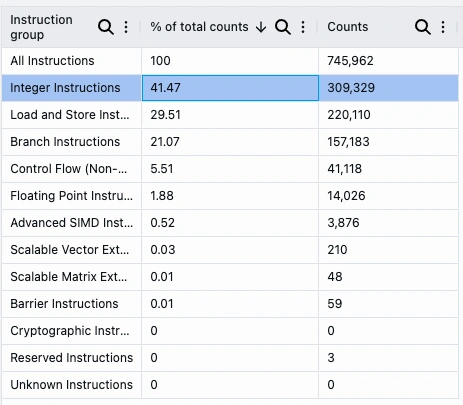The height and width of the screenshot is (405, 463).
Task: Click the 5.51 percentage cell
Action: click(230, 169)
